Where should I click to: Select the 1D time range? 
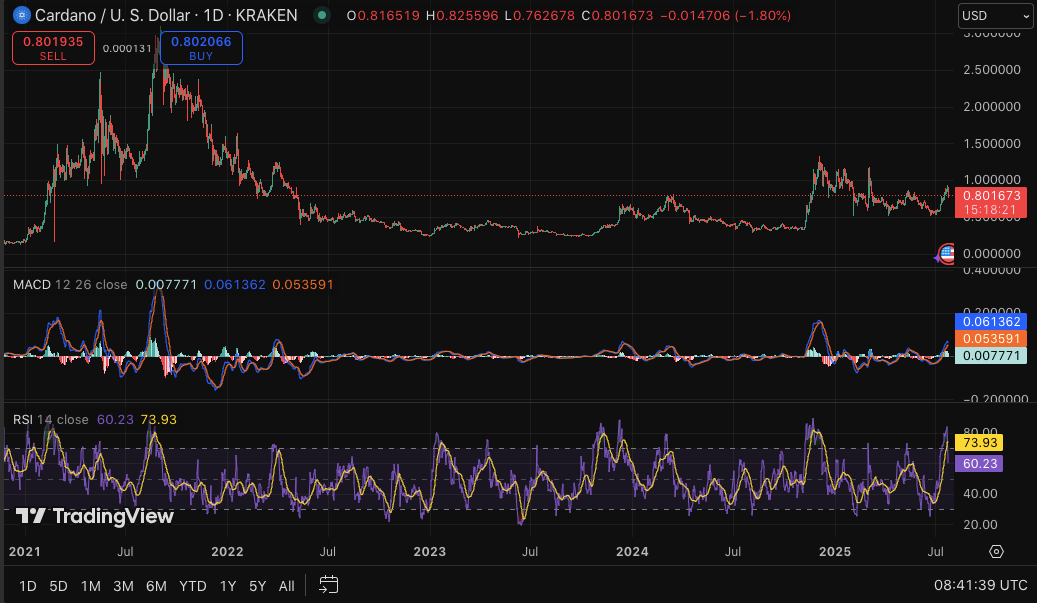click(x=28, y=586)
